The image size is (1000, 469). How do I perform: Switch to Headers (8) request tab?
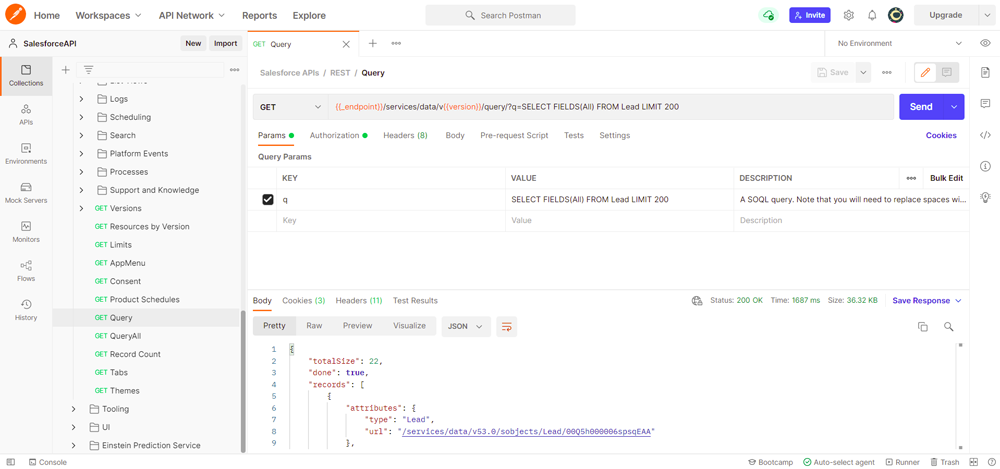405,135
